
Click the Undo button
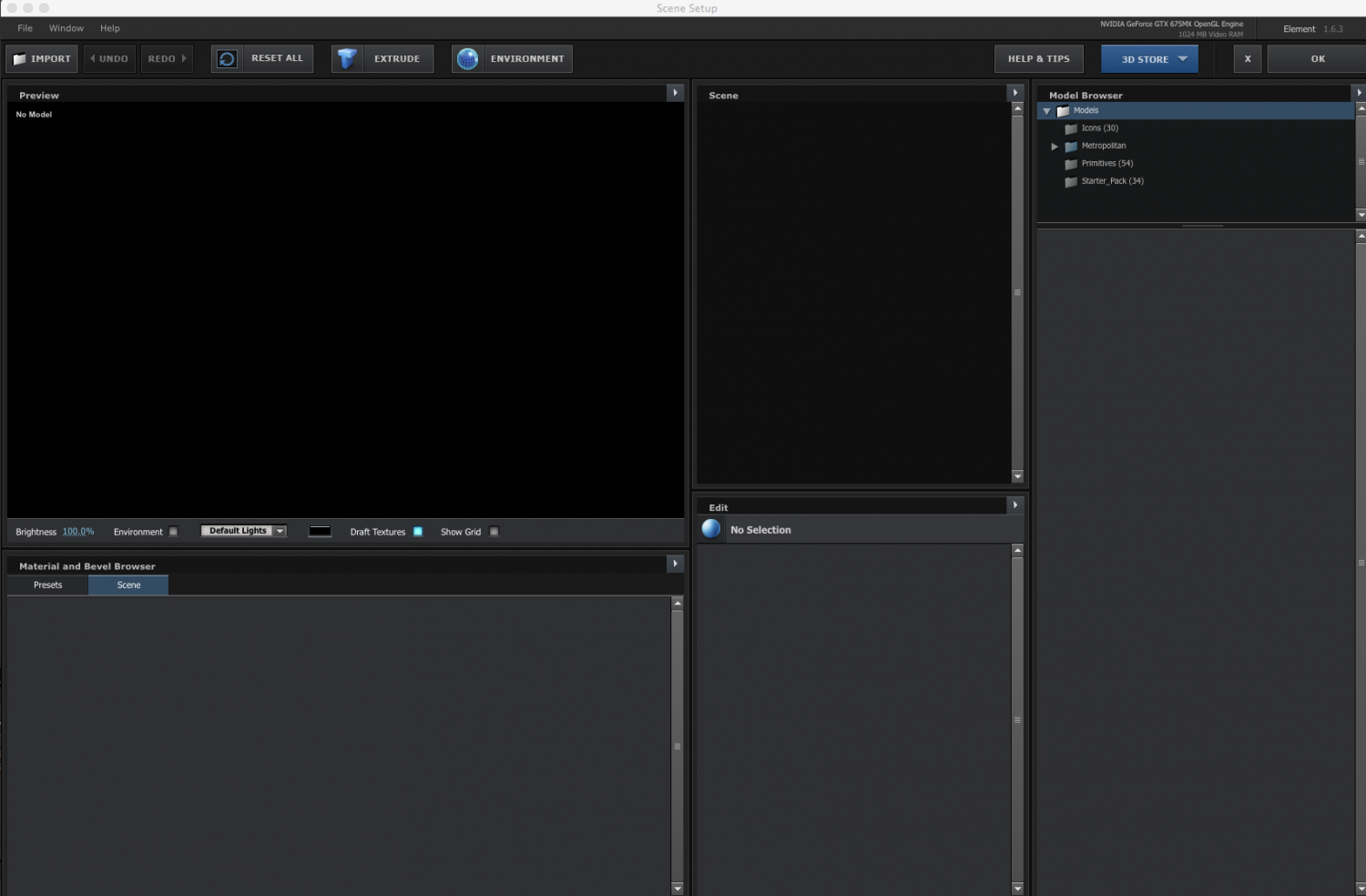(109, 58)
